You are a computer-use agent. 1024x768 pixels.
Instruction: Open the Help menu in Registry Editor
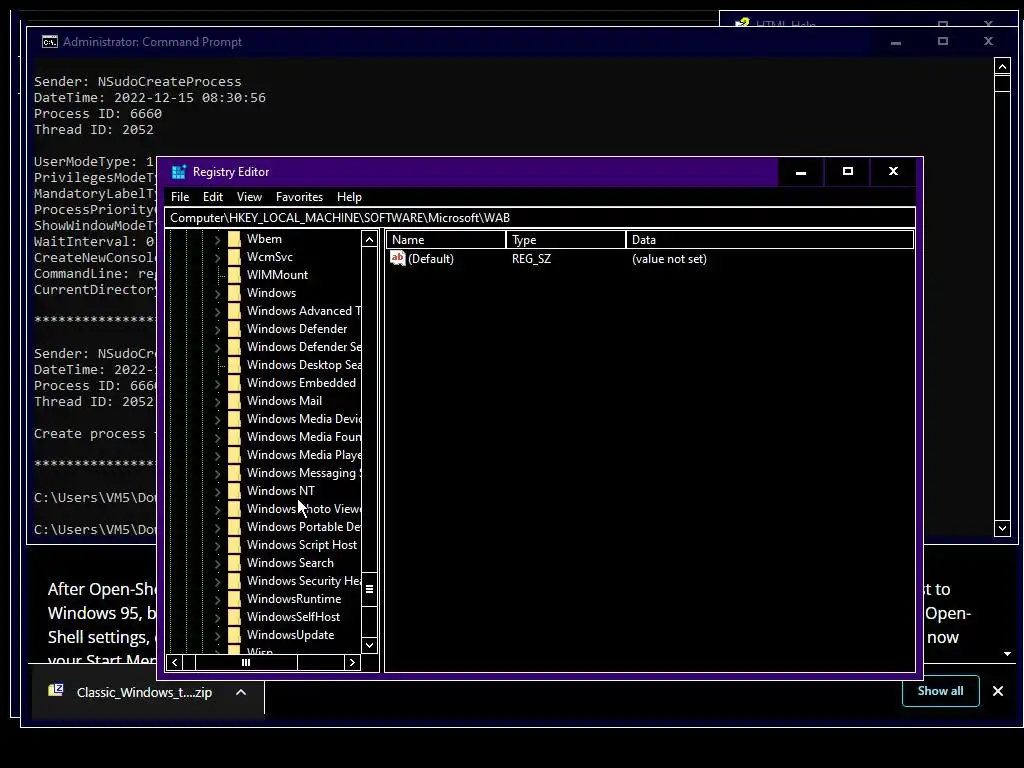click(349, 197)
